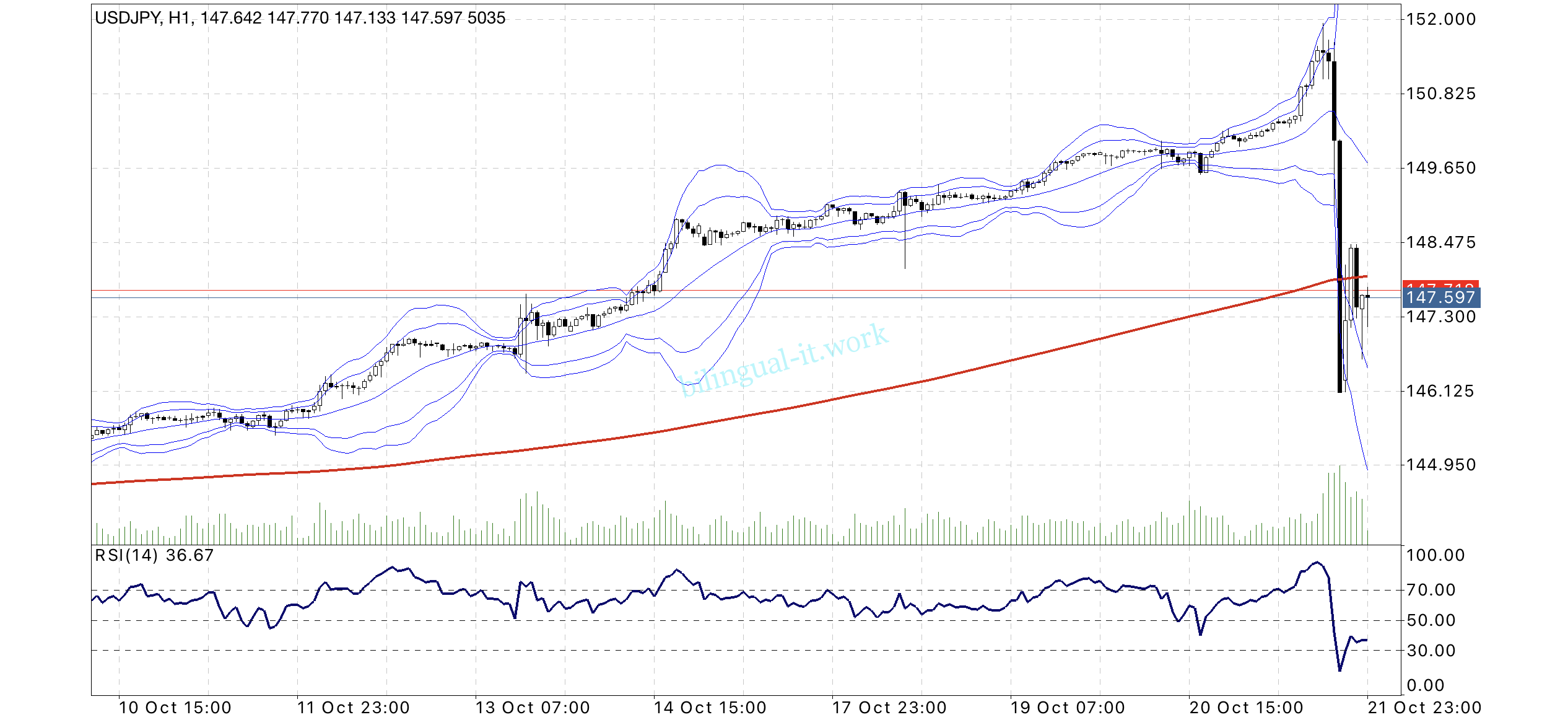Screen dimensions: 1568x725
Task: Click the RSI 50.00 level label
Action: tap(1431, 620)
